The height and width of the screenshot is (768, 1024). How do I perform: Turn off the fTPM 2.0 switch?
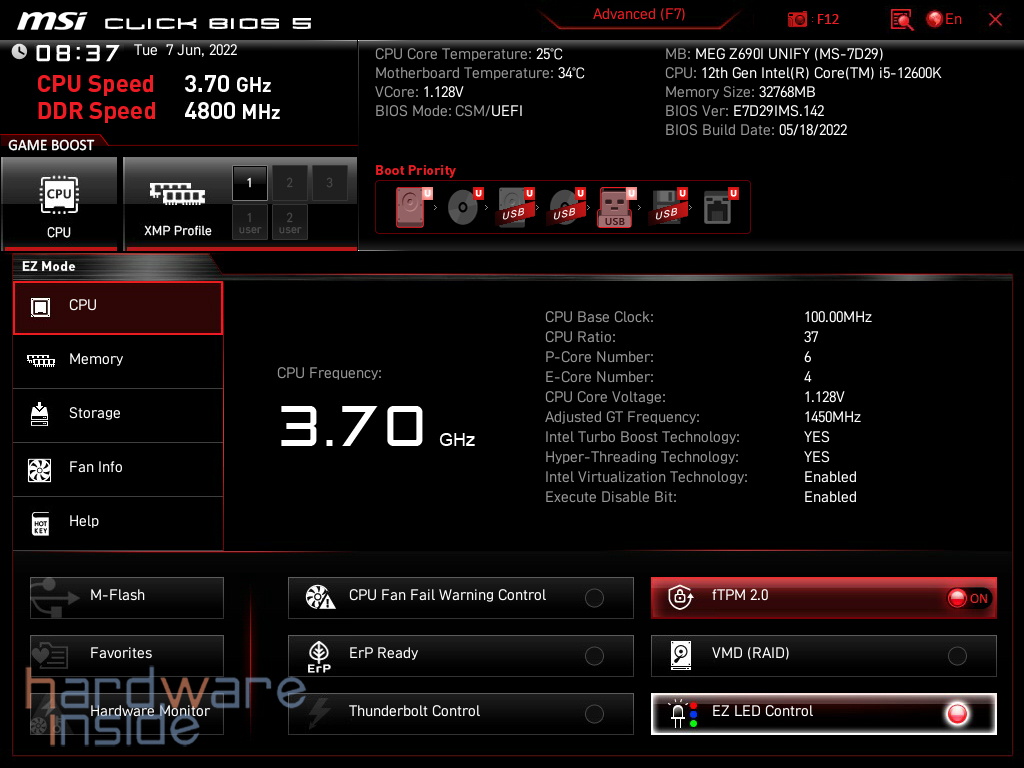pyautogui.click(x=967, y=597)
